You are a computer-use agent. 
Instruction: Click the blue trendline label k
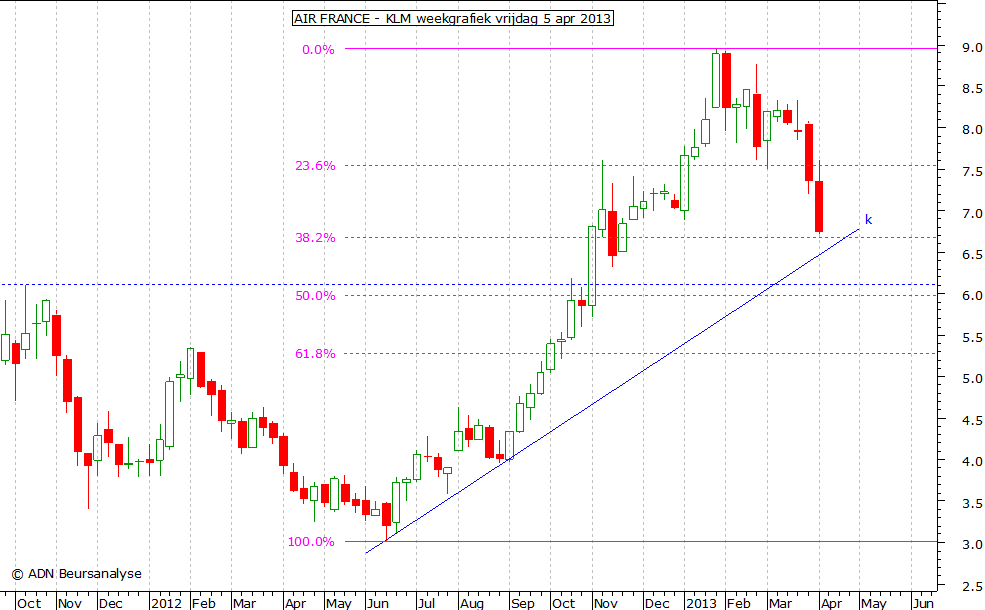[868, 219]
